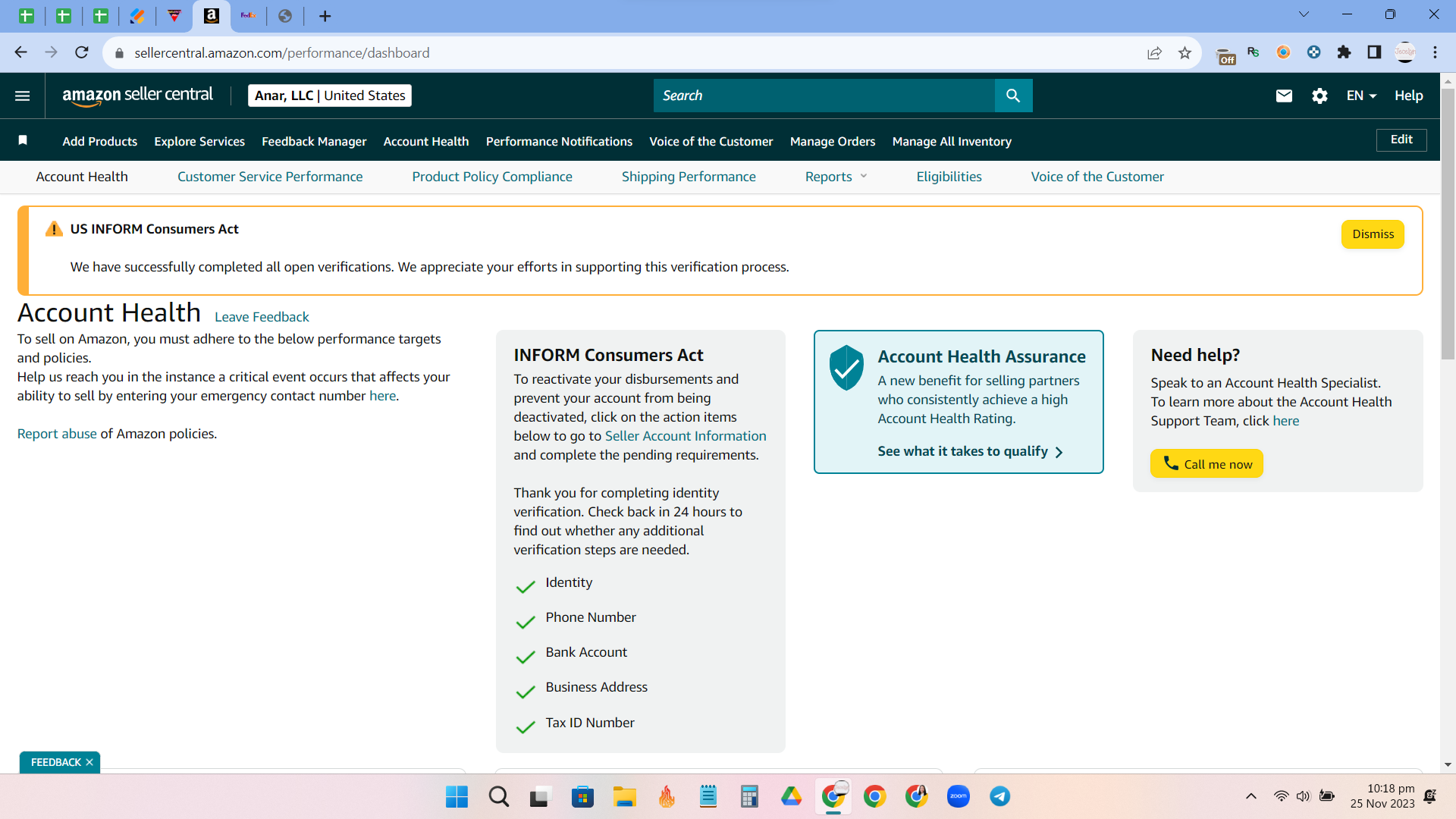This screenshot has width=1456, height=819.
Task: Open taskbar Search
Action: tap(499, 796)
